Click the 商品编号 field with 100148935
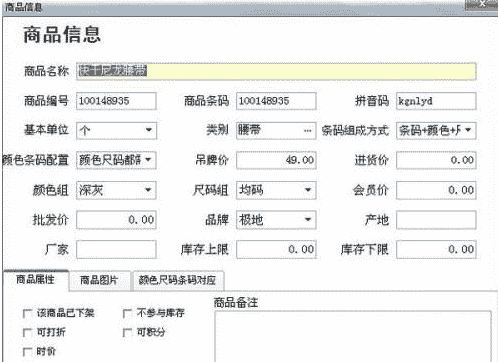 click(x=116, y=101)
